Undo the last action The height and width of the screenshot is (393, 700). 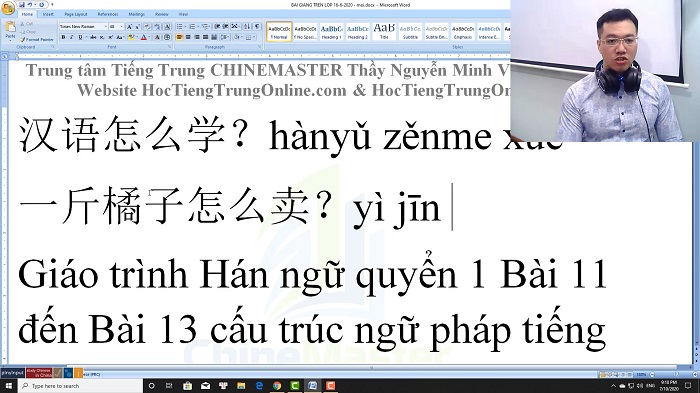point(30,4)
